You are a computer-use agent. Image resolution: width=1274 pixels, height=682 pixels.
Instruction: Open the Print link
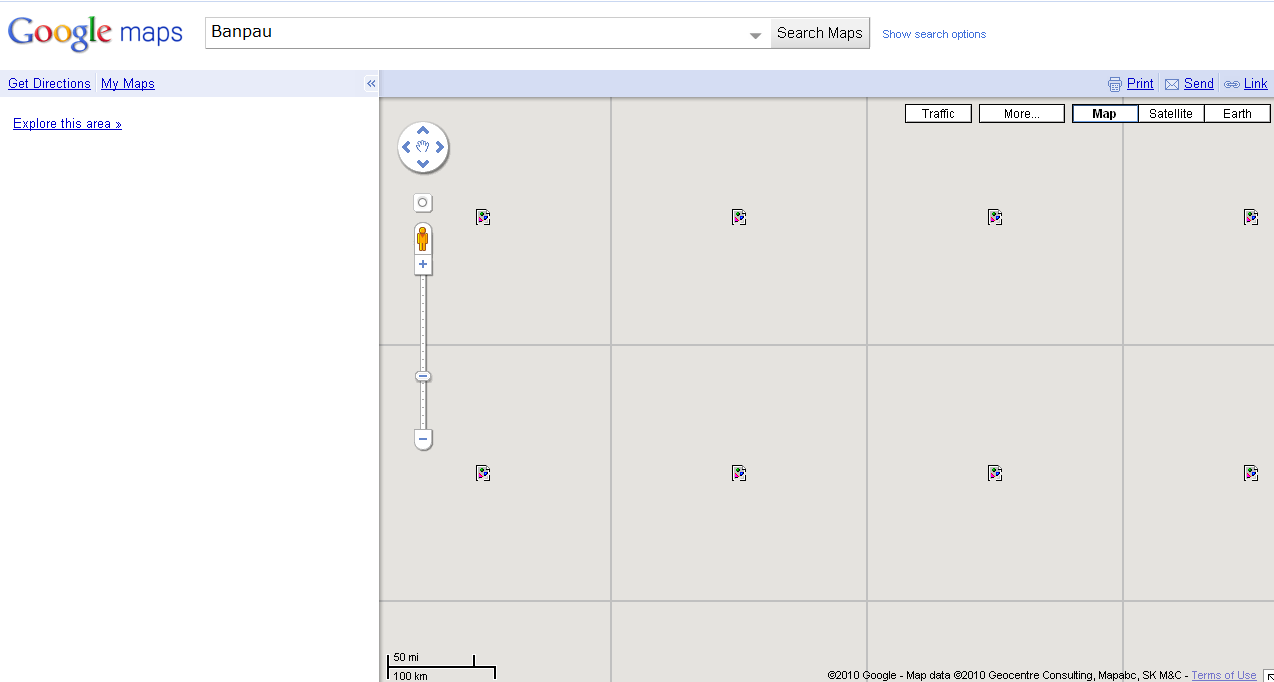tap(1140, 84)
